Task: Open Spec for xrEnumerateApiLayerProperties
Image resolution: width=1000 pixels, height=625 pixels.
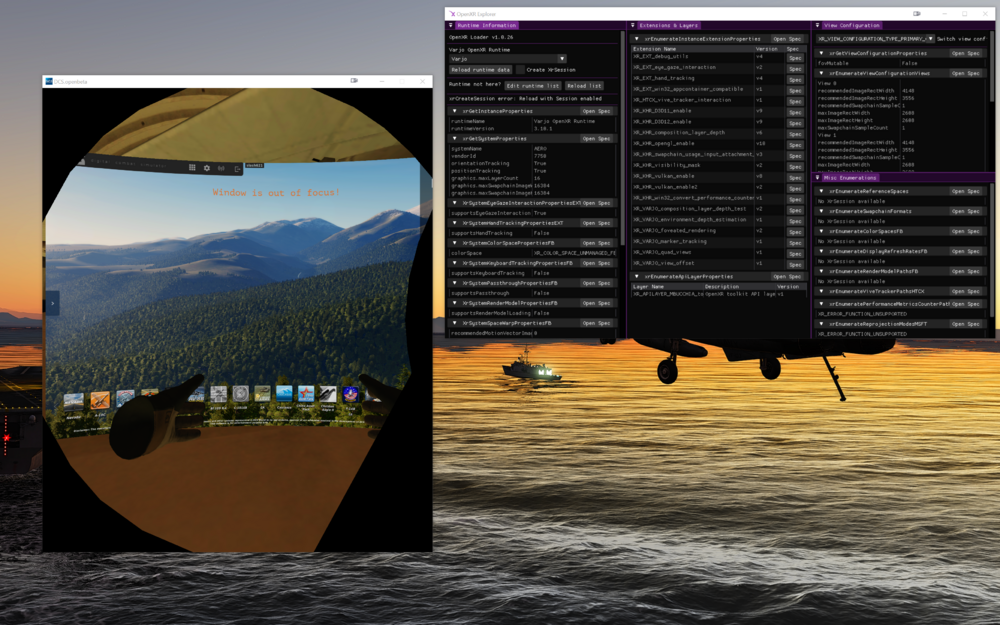Action: pos(787,277)
